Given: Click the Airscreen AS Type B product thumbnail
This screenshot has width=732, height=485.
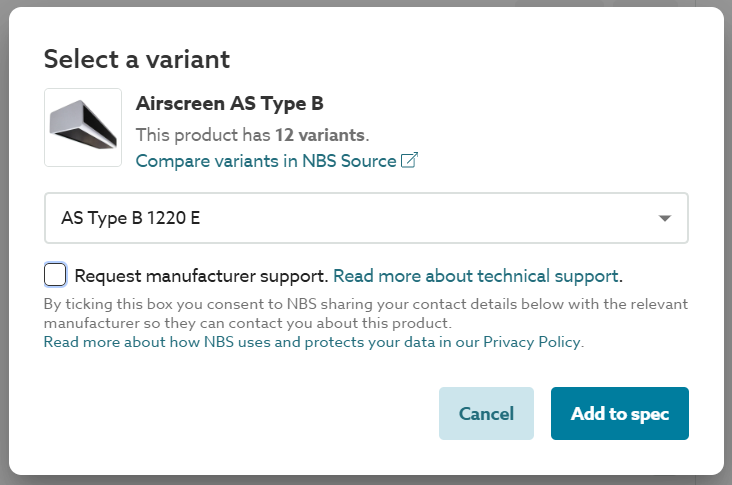Looking at the screenshot, I should point(83,127).
